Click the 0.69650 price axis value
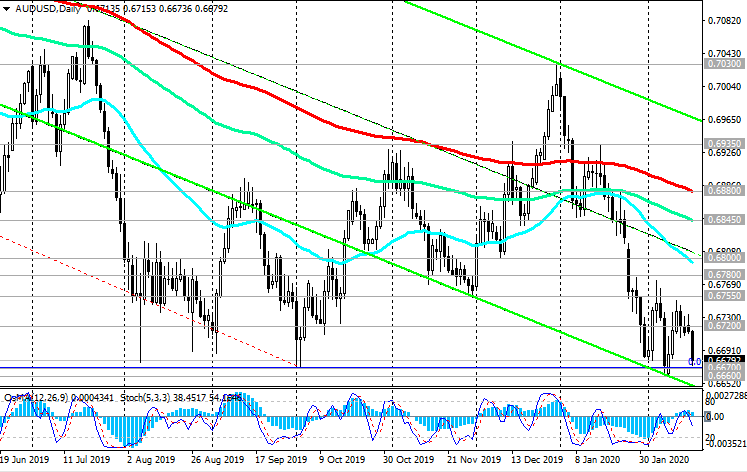 point(725,119)
